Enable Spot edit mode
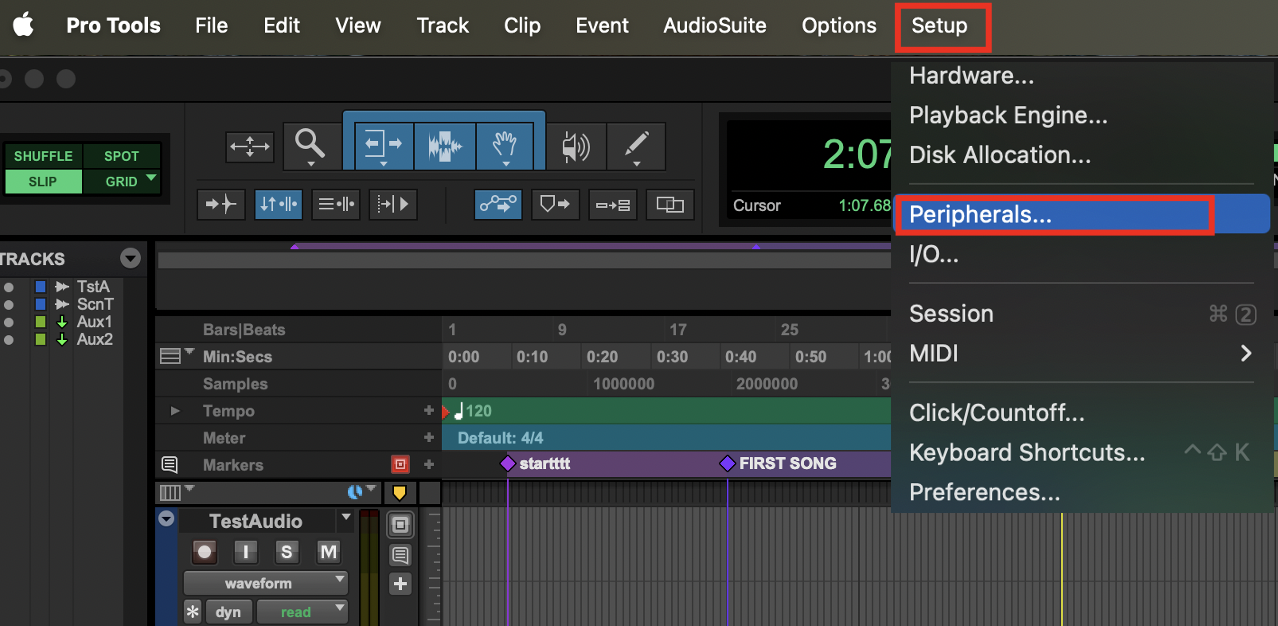 click(122, 156)
